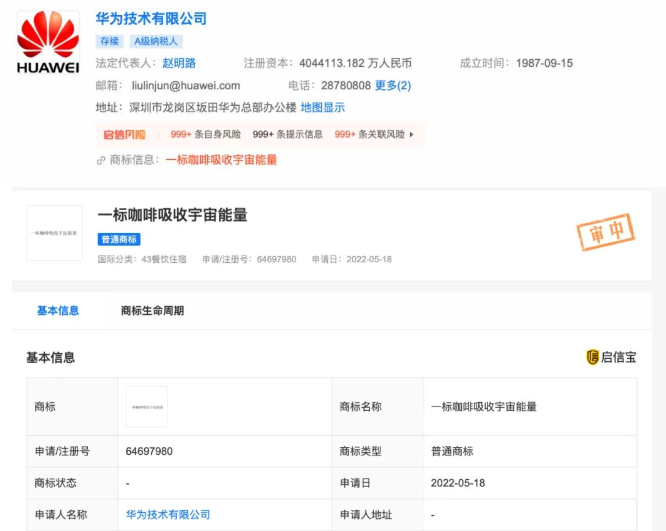The image size is (666, 531).
Task: Open the 华为技术有限公司 company title link
Action: (151, 19)
